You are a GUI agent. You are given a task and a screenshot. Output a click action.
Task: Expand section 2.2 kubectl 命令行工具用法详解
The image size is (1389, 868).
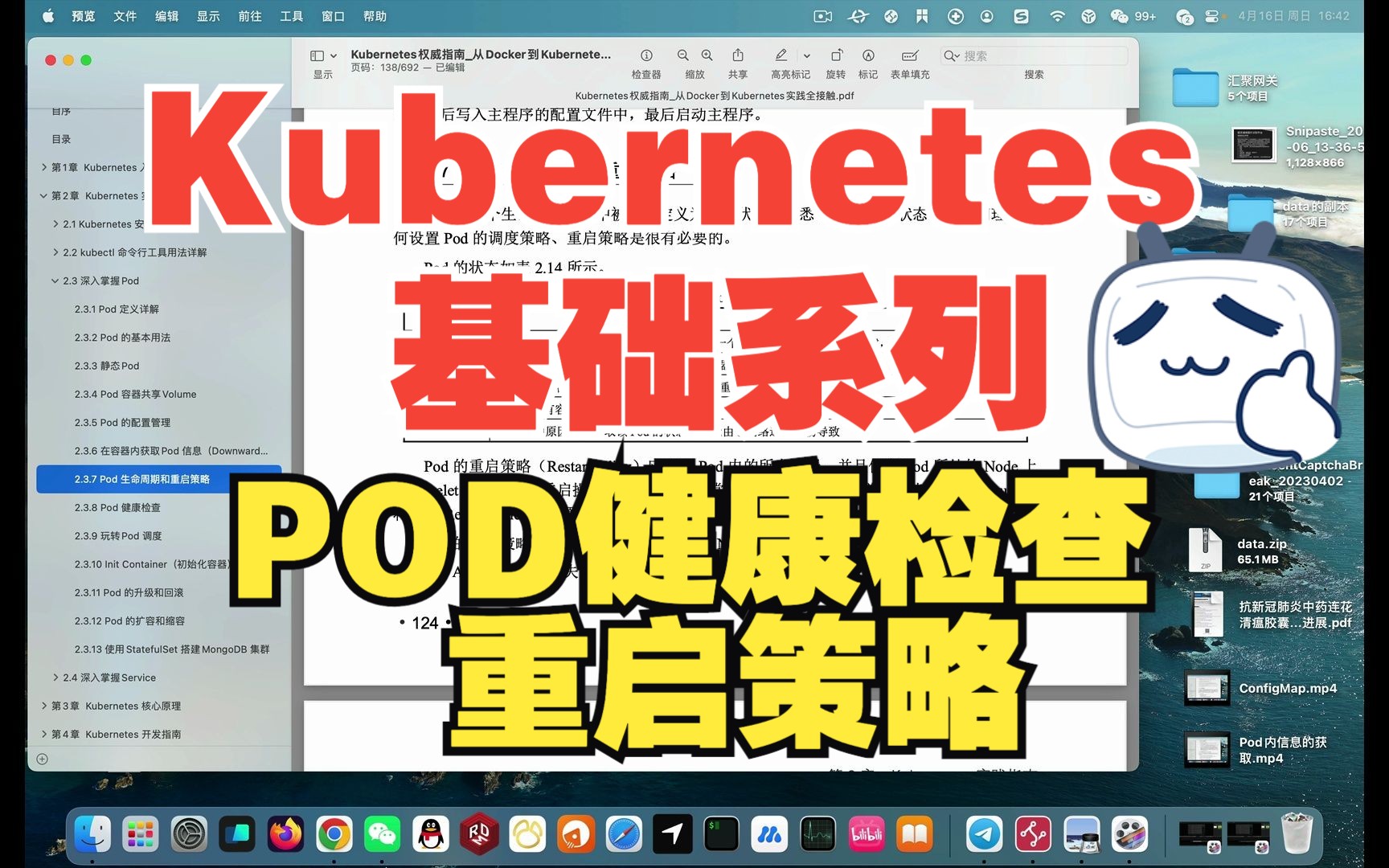coord(55,252)
